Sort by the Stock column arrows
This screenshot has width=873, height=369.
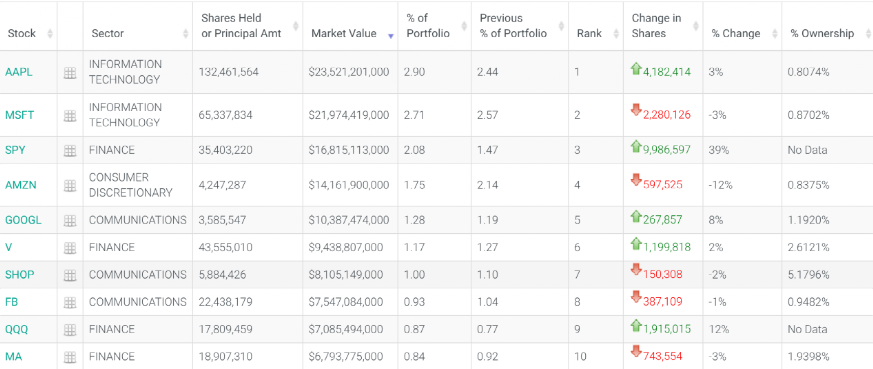(50, 33)
